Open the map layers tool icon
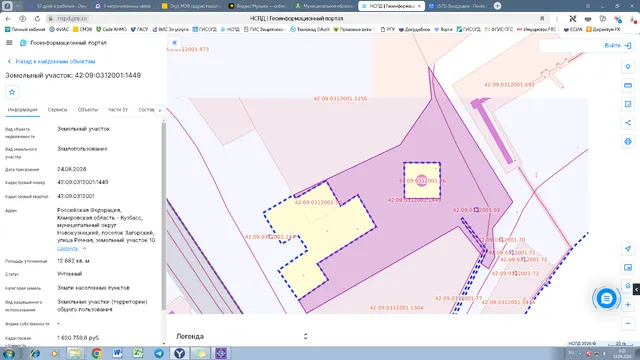The height and width of the screenshot is (360, 640). (628, 67)
